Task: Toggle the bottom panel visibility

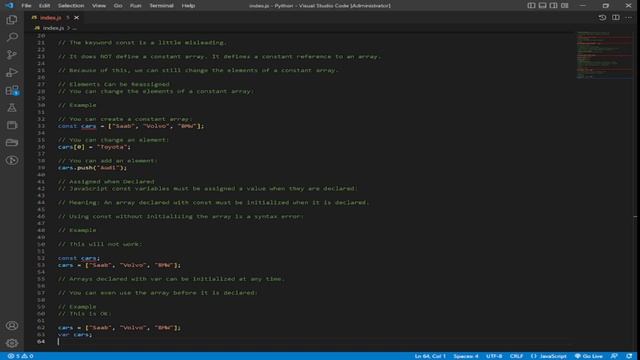Action: pyautogui.click(x=542, y=5)
